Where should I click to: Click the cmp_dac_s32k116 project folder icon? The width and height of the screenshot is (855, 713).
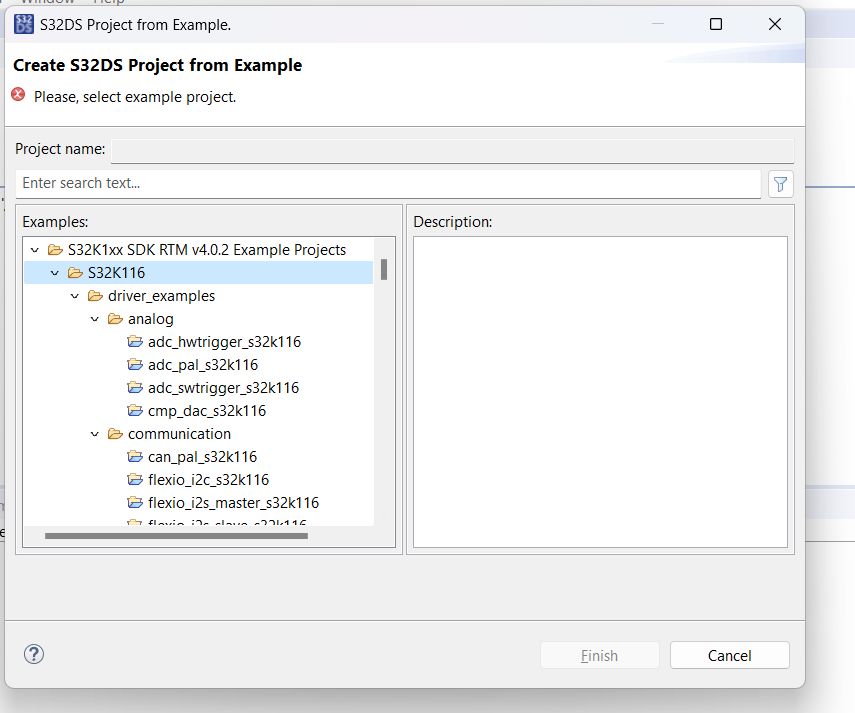[x=136, y=411]
